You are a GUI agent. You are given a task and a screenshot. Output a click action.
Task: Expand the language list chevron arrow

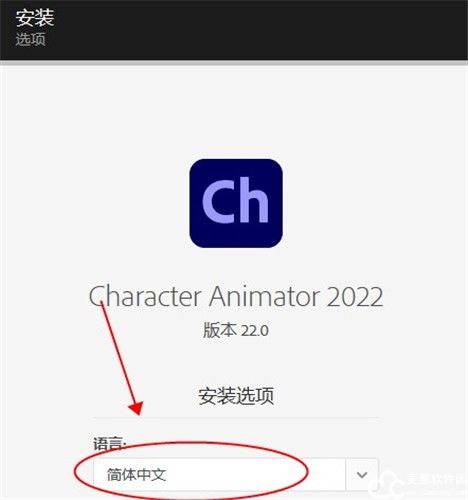pyautogui.click(x=362, y=475)
